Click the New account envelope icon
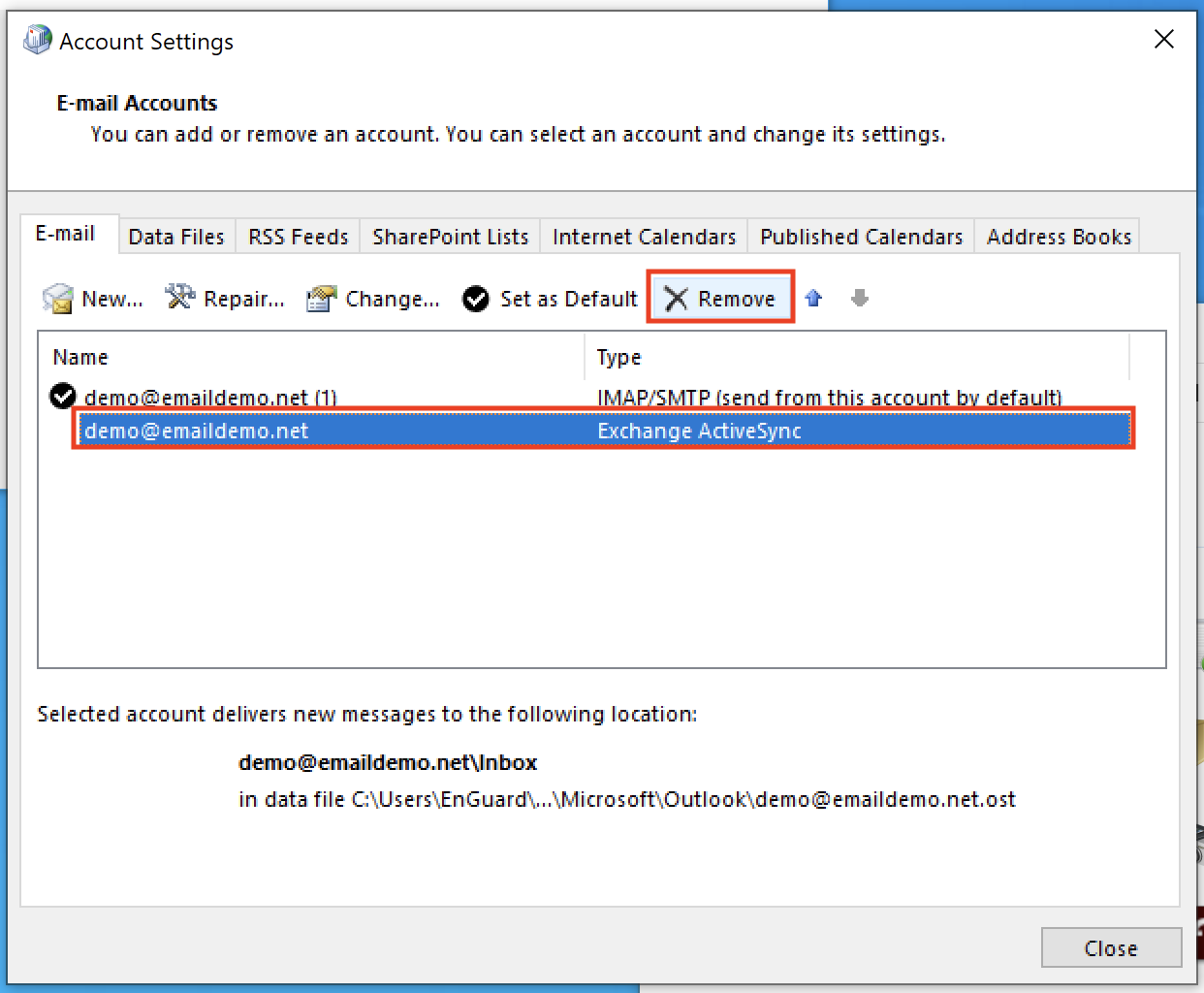 (58, 299)
